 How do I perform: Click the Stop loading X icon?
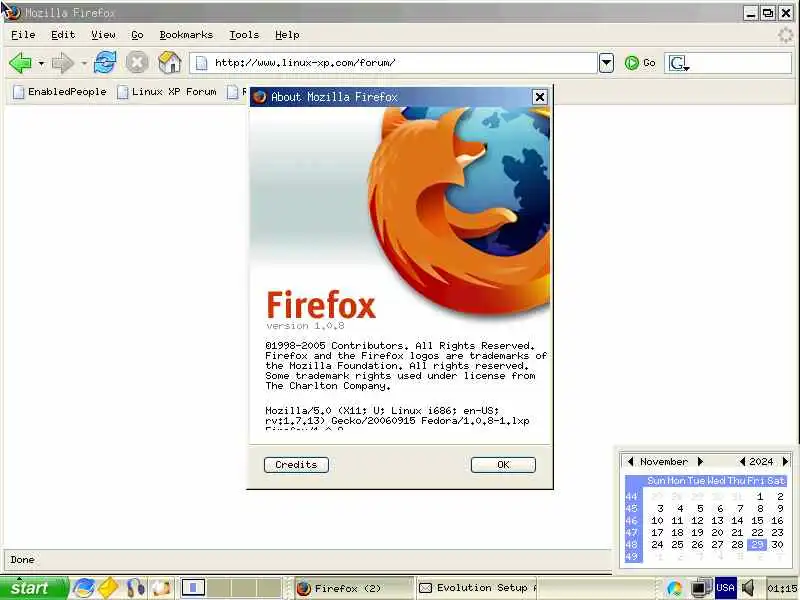click(x=137, y=63)
